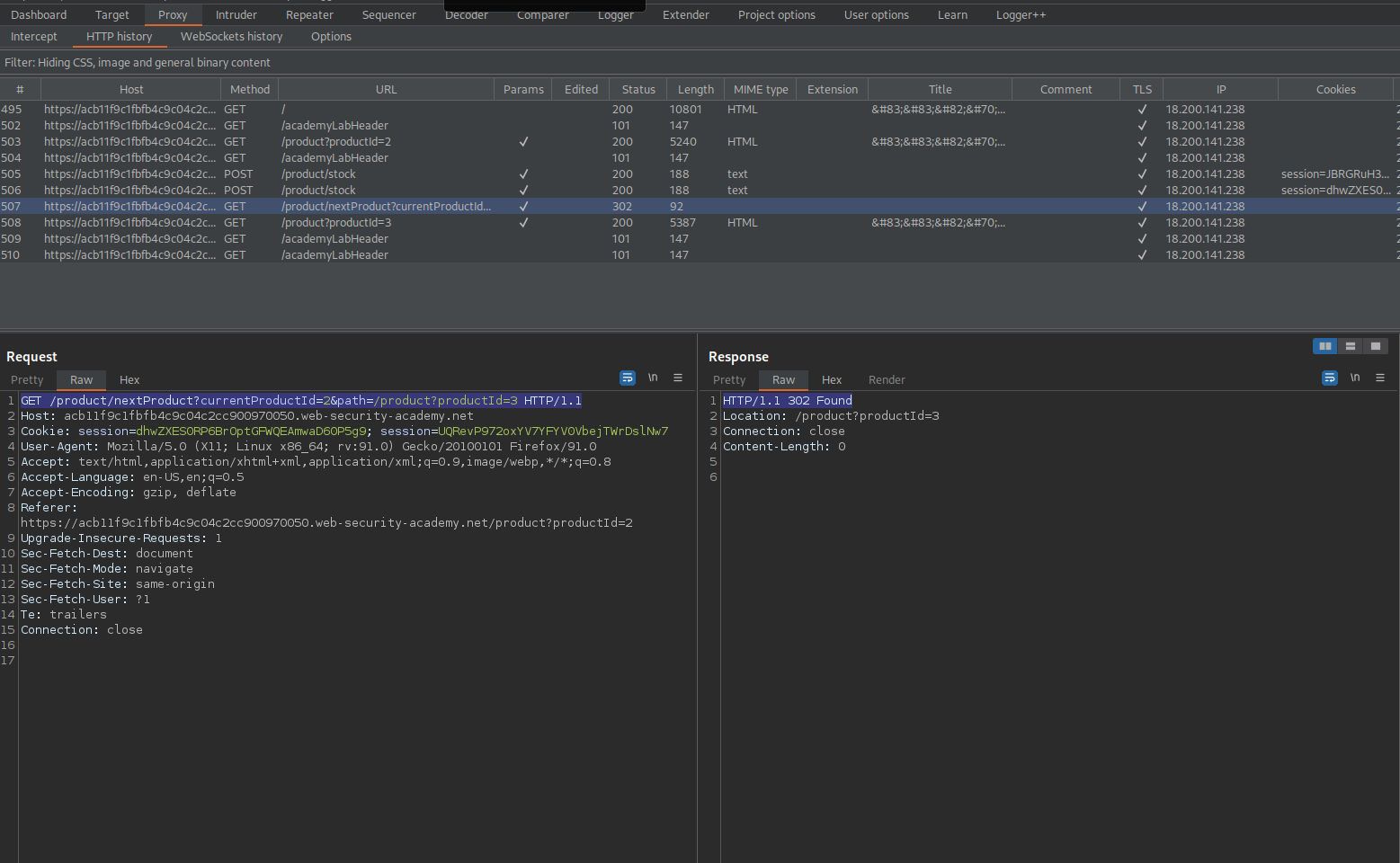Click the Location header in response
The image size is (1400, 863).
click(831, 416)
